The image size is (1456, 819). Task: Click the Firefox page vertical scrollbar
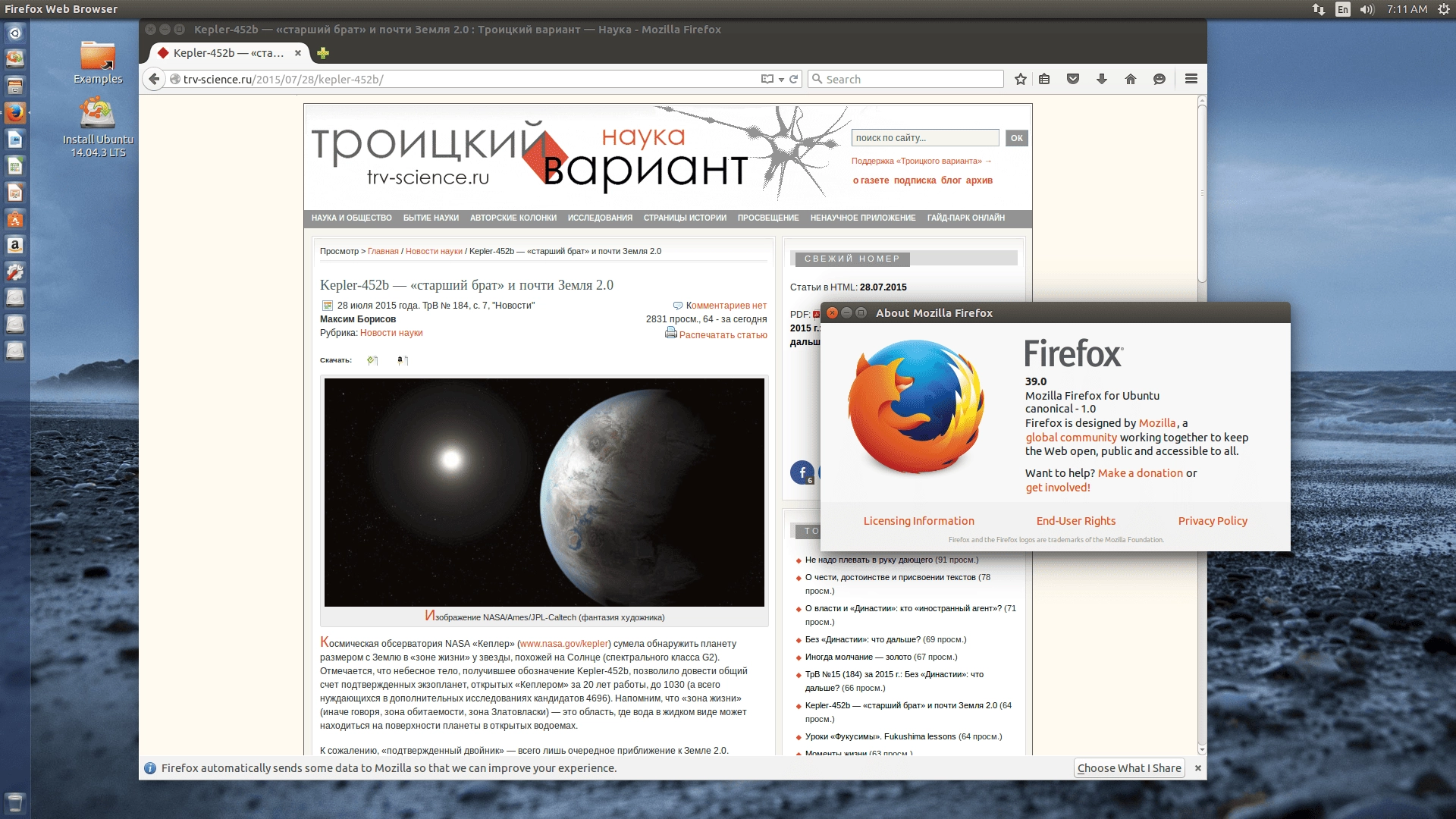tap(1202, 193)
